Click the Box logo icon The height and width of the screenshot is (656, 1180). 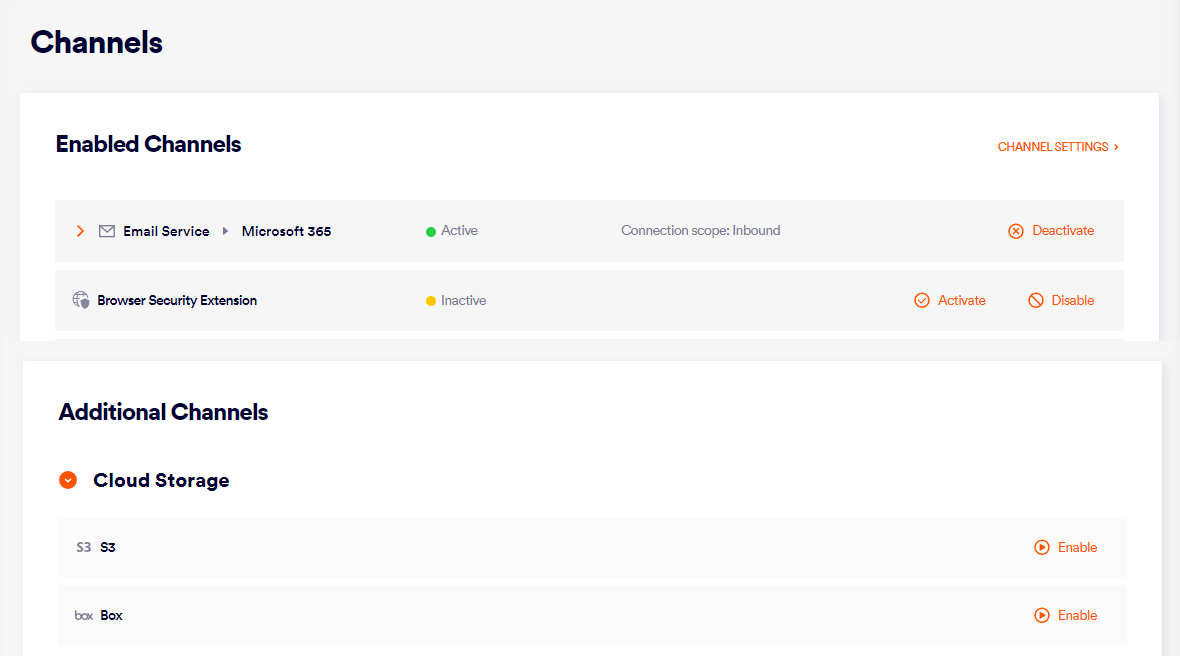point(84,616)
